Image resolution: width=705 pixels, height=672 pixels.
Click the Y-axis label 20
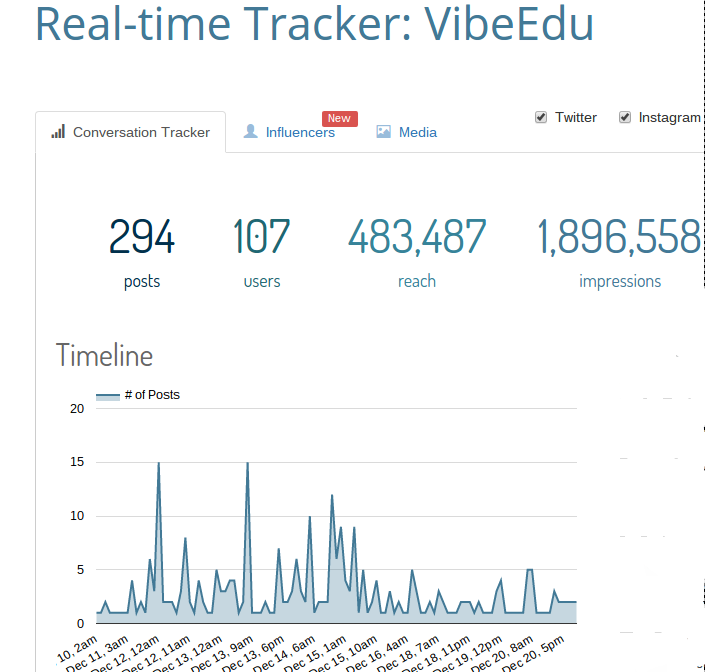click(x=77, y=409)
